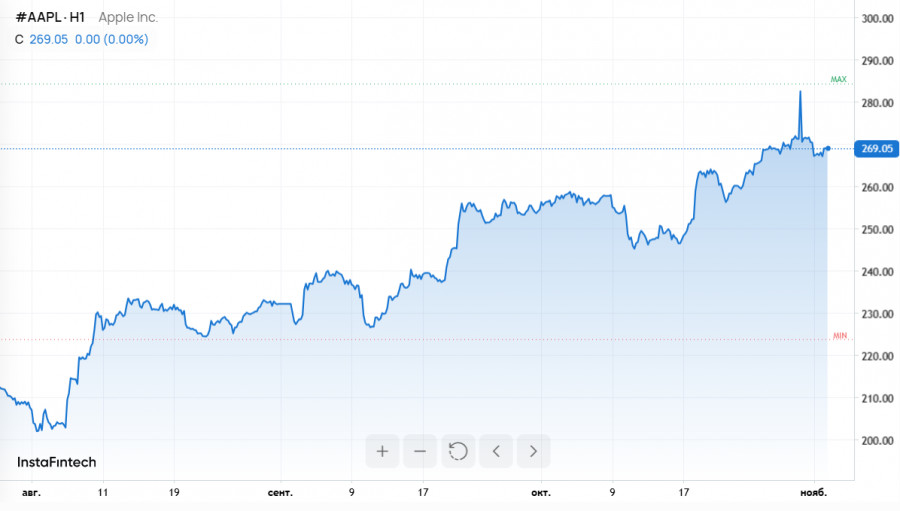Click the red MIN level label
Image resolution: width=900 pixels, height=511 pixels.
[839, 335]
